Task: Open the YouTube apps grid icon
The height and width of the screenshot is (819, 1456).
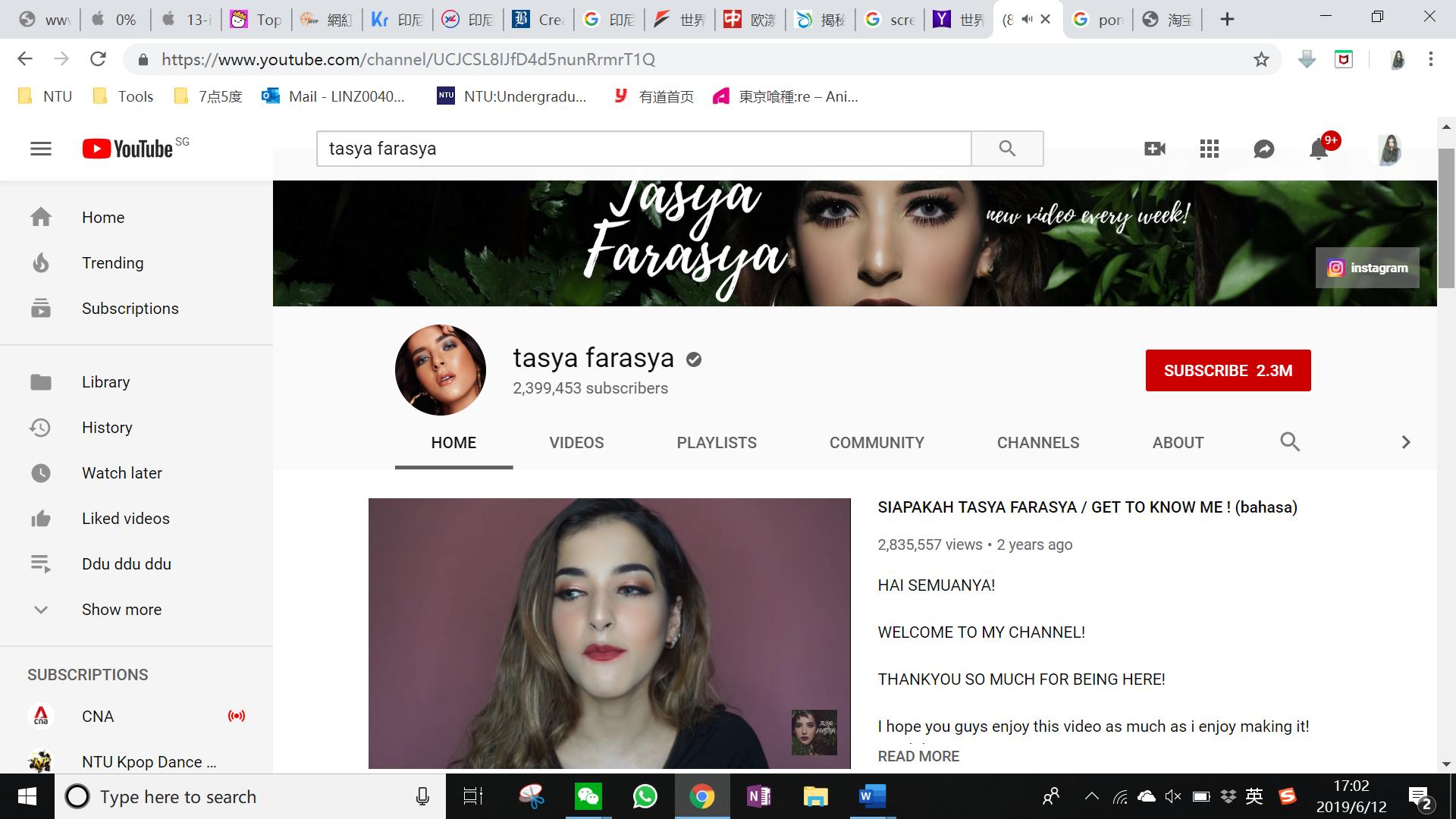Action: coord(1210,149)
